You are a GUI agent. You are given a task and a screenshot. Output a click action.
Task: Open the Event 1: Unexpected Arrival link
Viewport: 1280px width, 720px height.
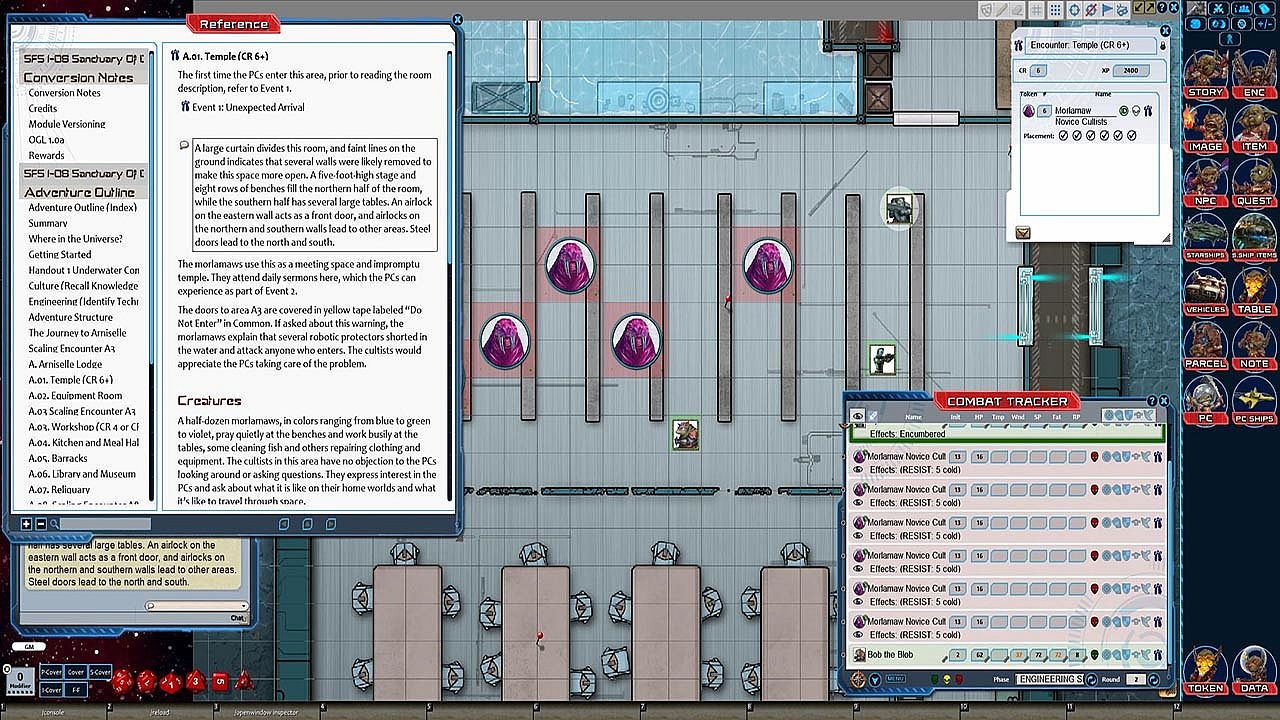[x=248, y=107]
